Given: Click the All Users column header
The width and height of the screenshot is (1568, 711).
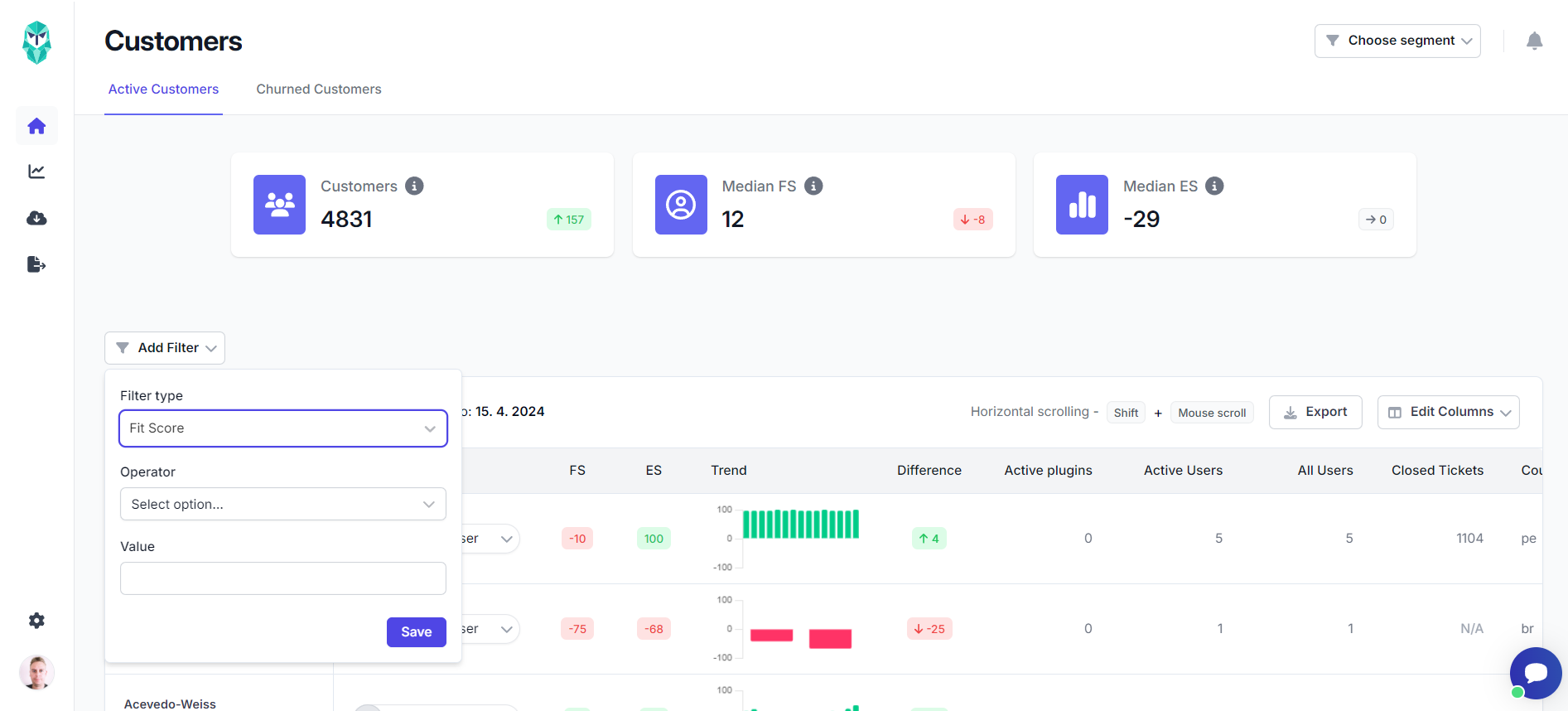Looking at the screenshot, I should pyautogui.click(x=1325, y=471).
